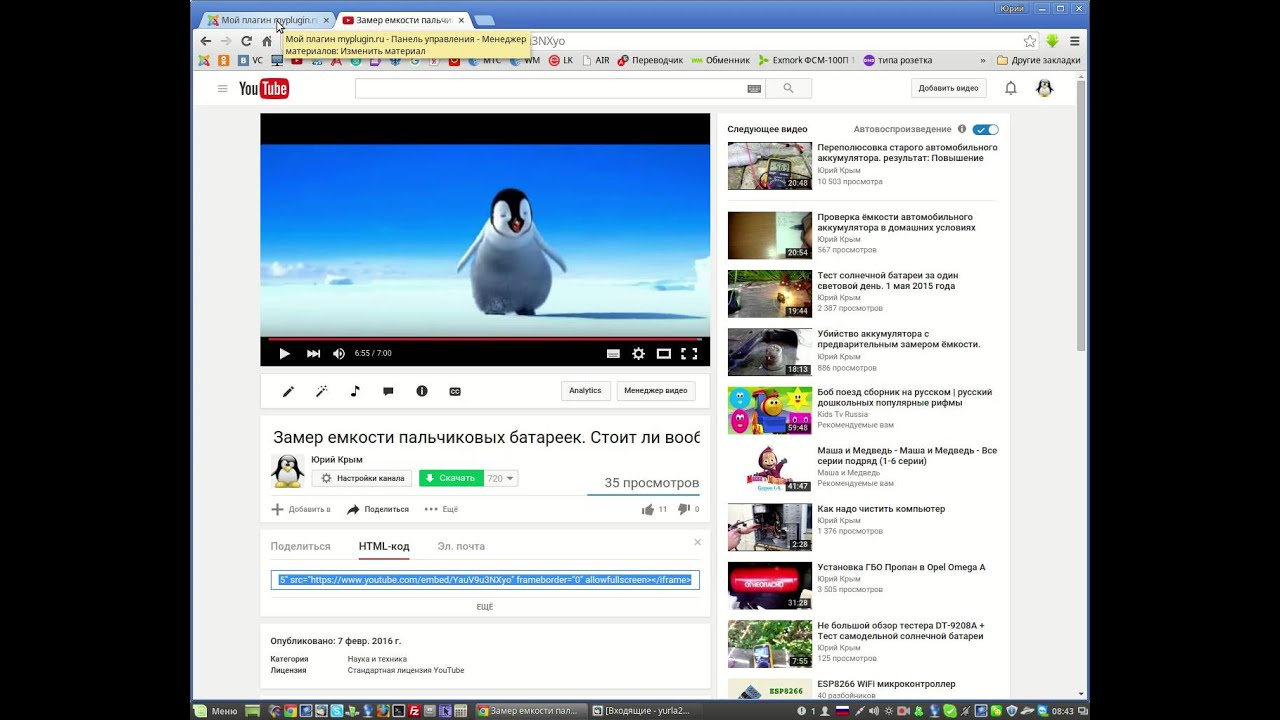Image resolution: width=1280 pixels, height=720 pixels.
Task: Click Добавить в plus button
Action: [301, 509]
